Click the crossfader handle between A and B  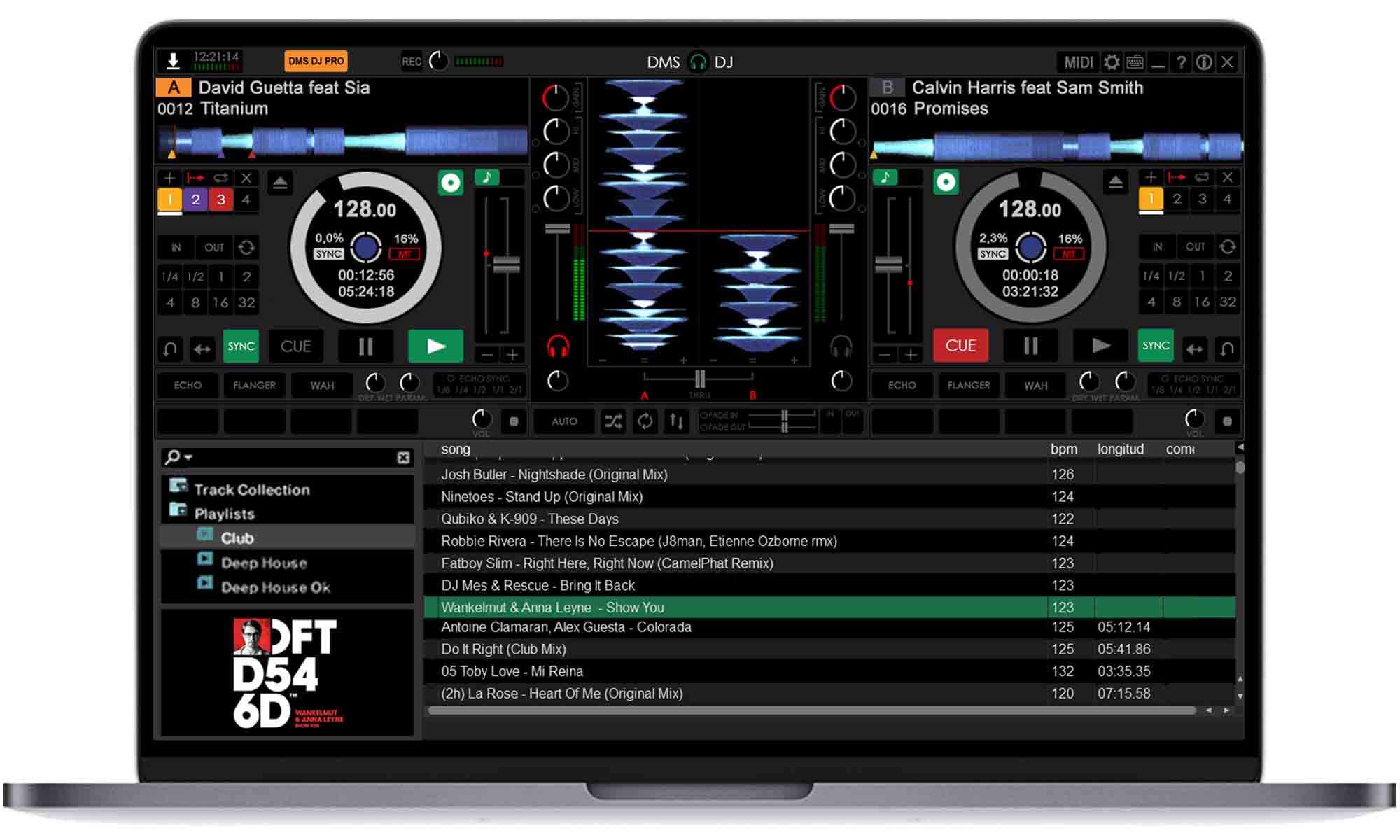[x=699, y=379]
